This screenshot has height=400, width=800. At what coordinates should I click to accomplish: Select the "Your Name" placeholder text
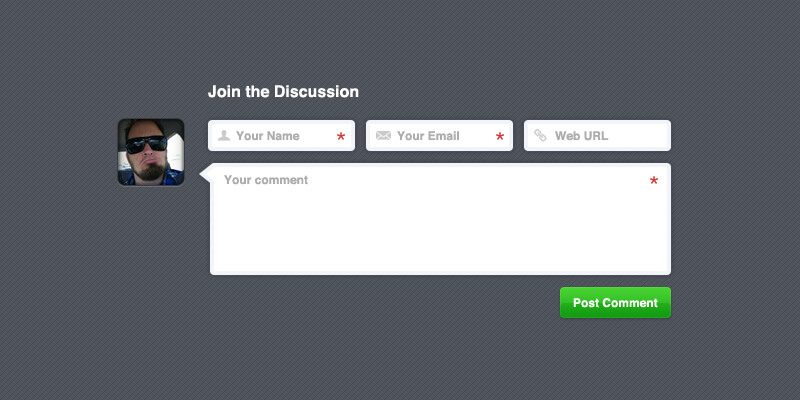coord(268,136)
